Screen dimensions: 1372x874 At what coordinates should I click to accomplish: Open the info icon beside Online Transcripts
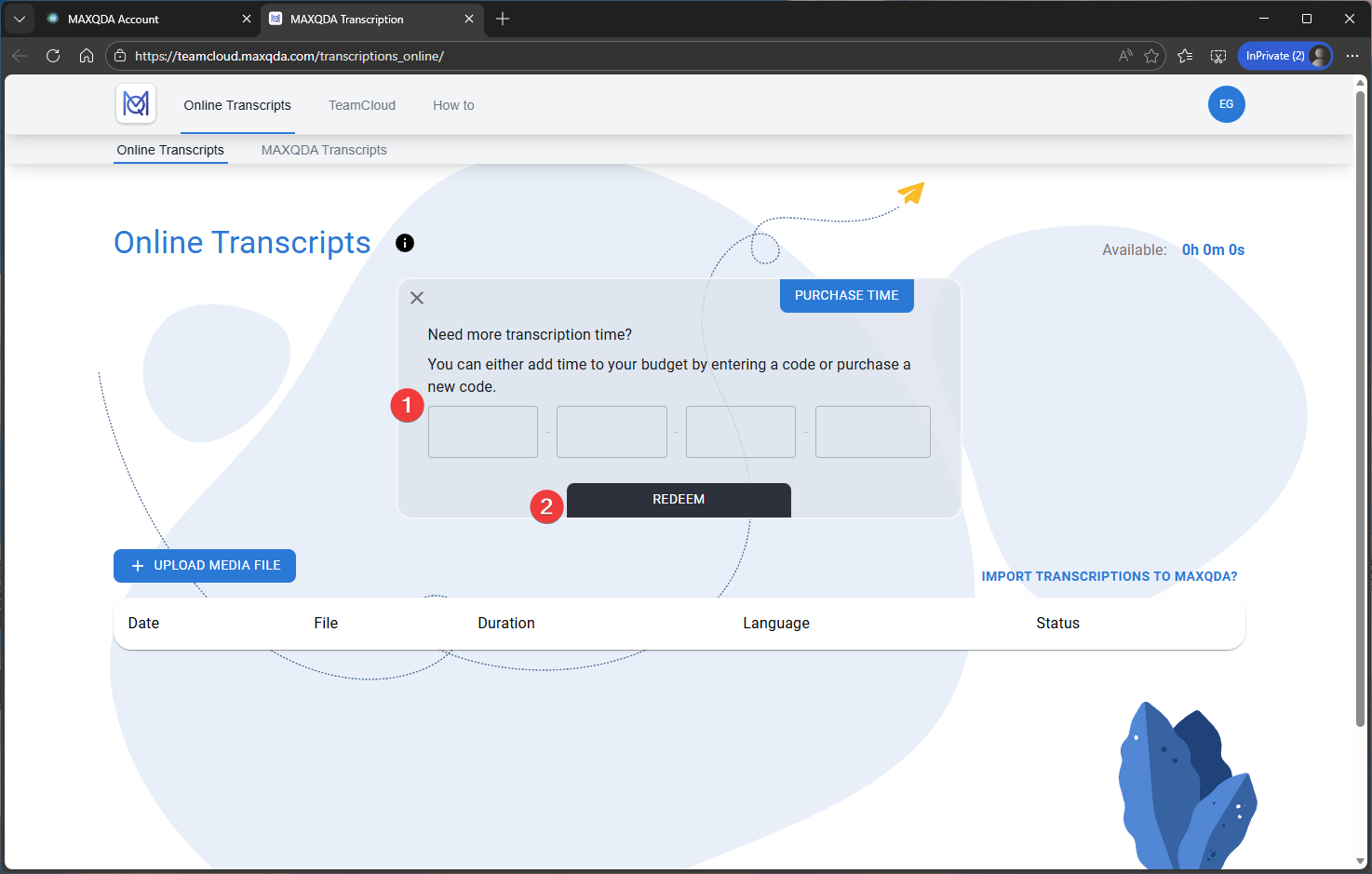coord(405,243)
